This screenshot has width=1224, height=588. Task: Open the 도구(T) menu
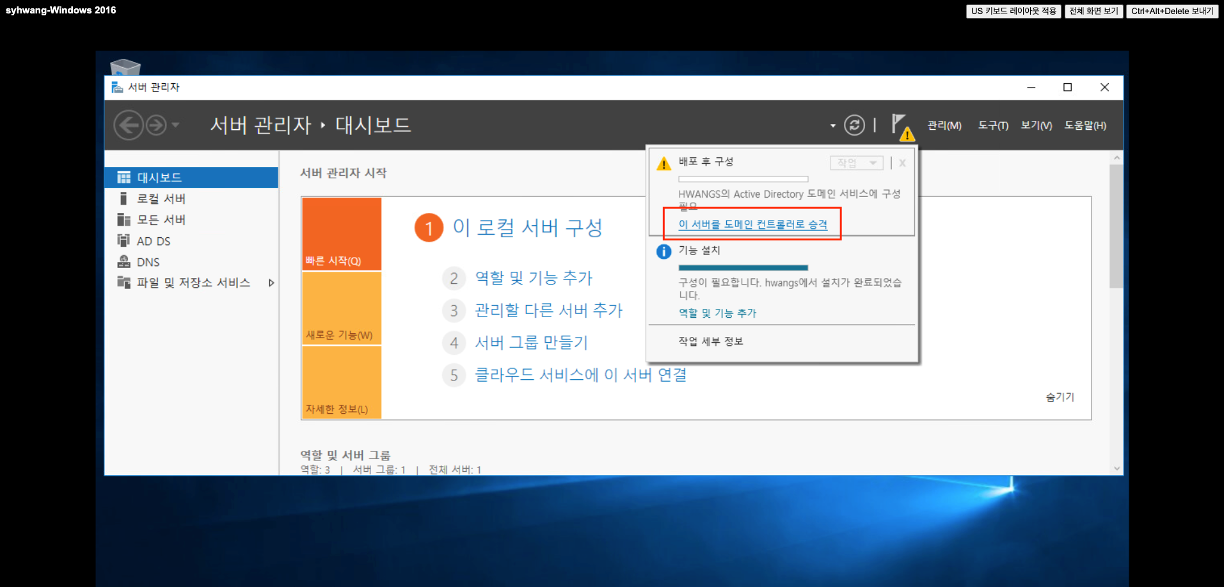click(993, 126)
